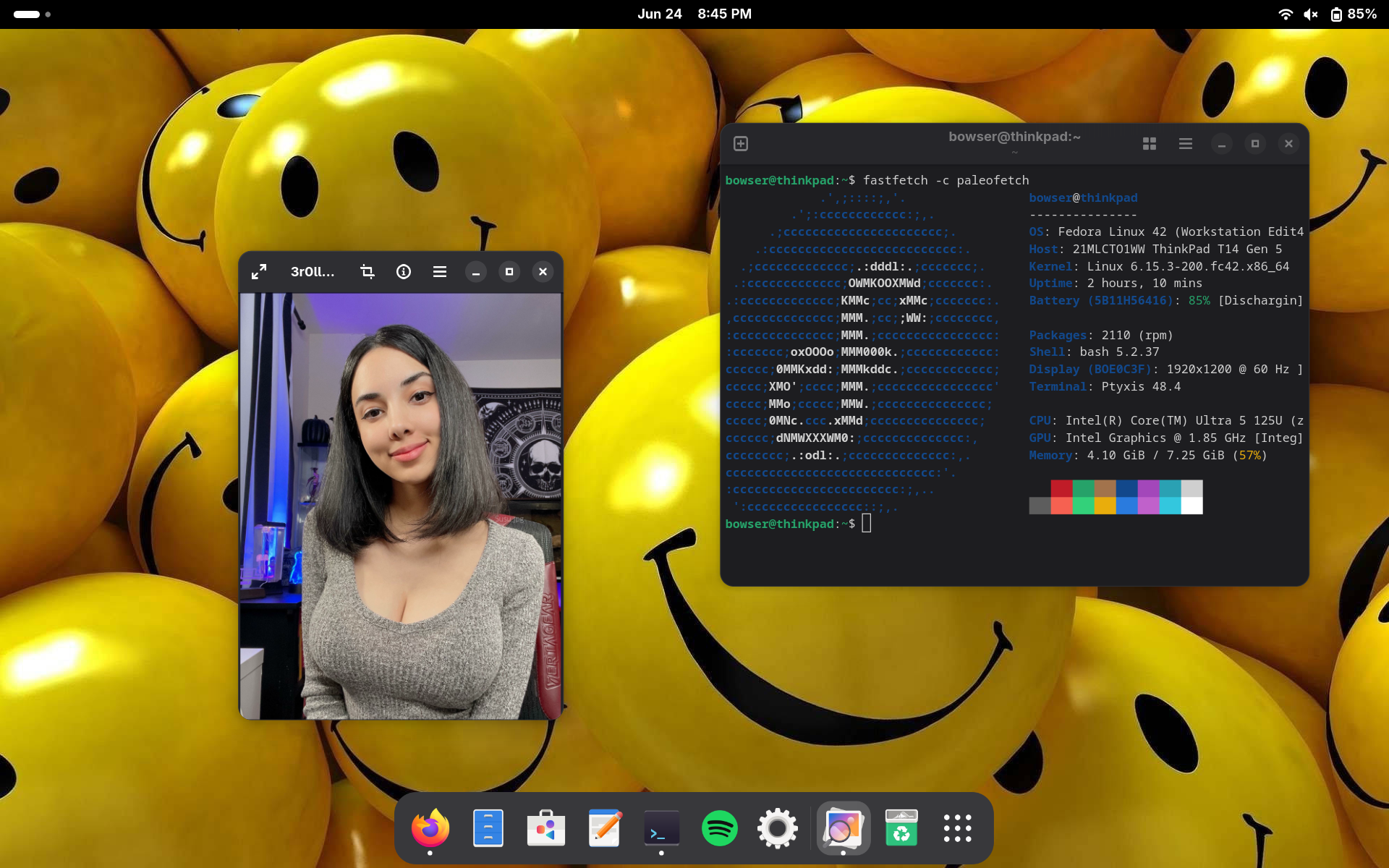Open Settings gear in the dock
The height and width of the screenshot is (868, 1389).
click(778, 828)
